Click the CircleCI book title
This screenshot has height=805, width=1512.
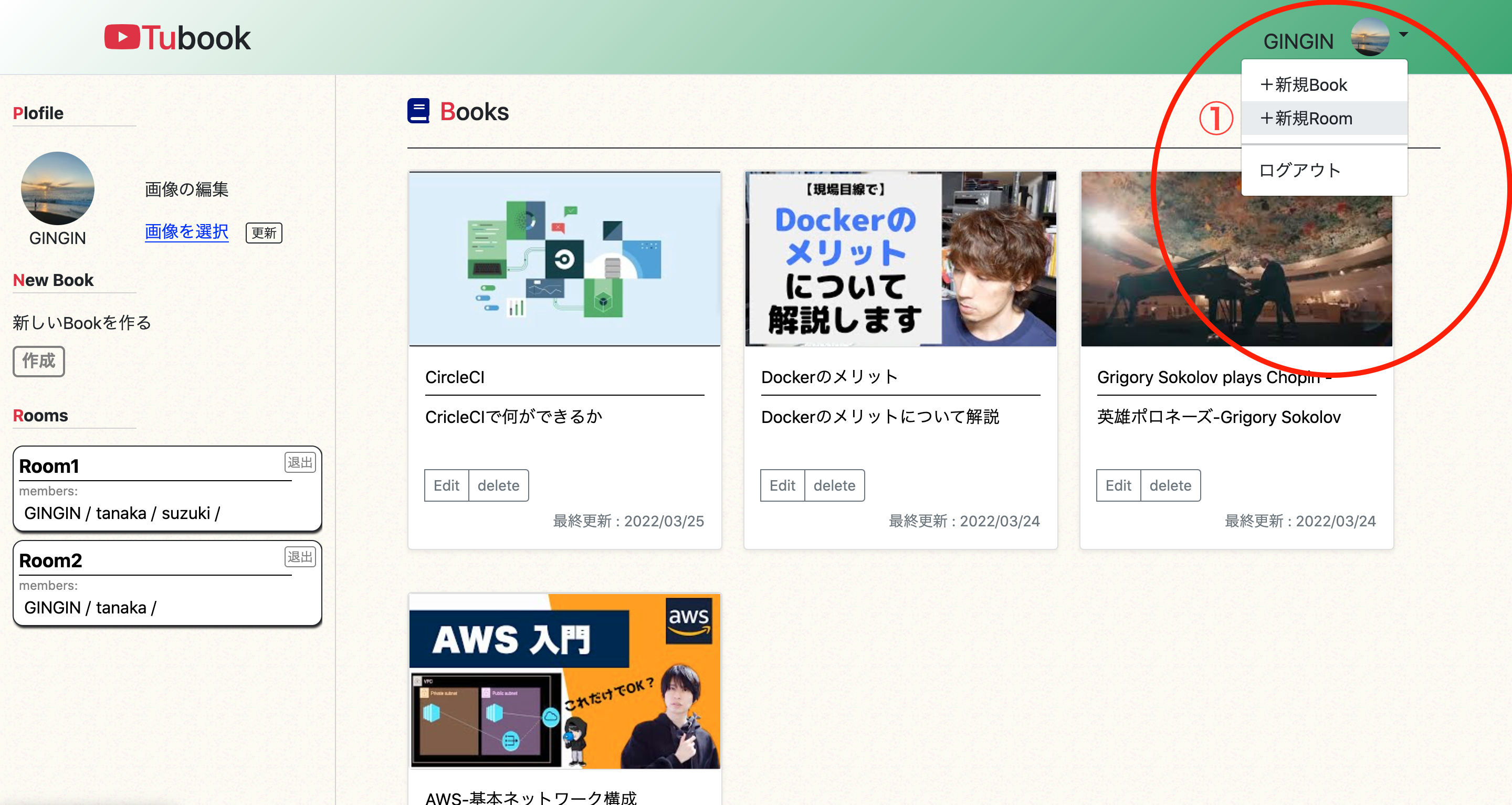[455, 377]
